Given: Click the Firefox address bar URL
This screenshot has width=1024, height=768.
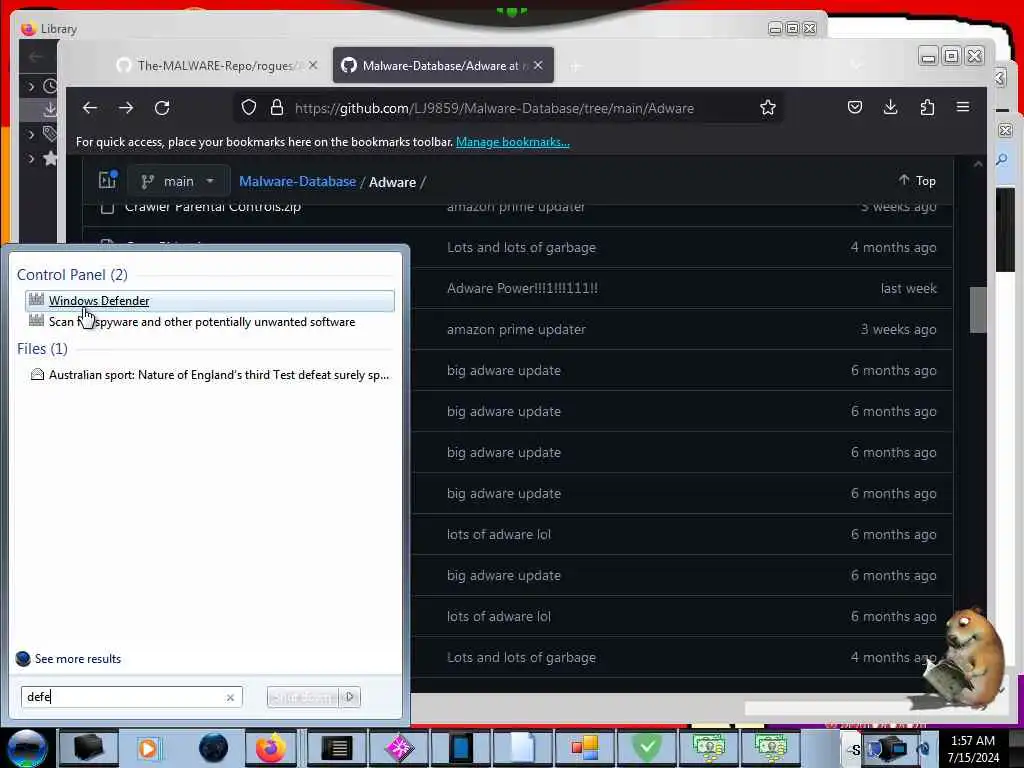Looking at the screenshot, I should [494, 108].
